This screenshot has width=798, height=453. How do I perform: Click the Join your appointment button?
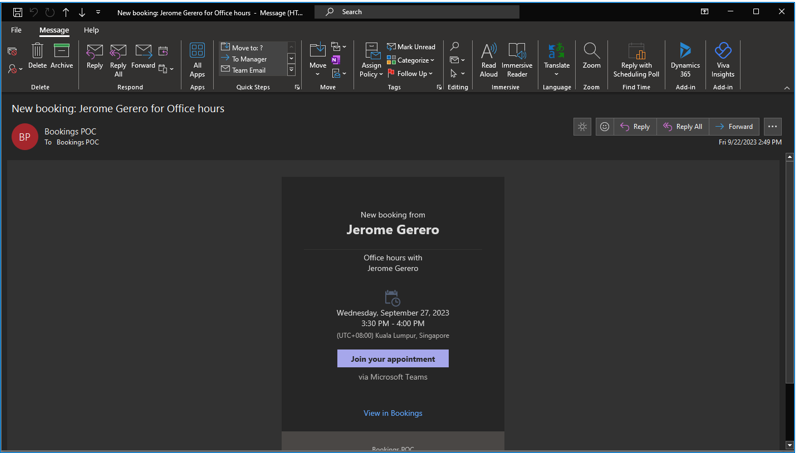click(392, 359)
